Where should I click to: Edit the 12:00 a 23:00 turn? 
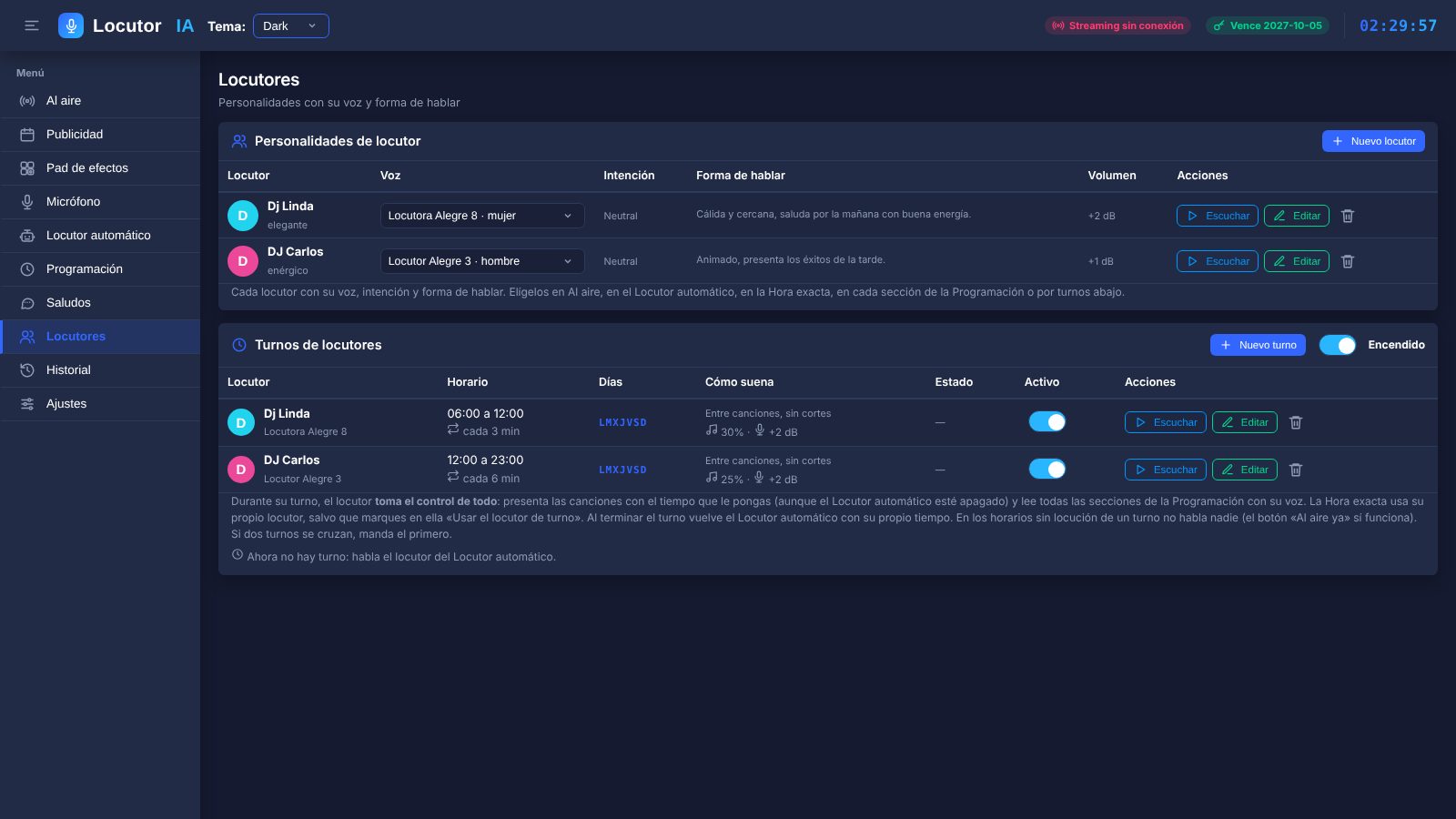[x=1245, y=470]
